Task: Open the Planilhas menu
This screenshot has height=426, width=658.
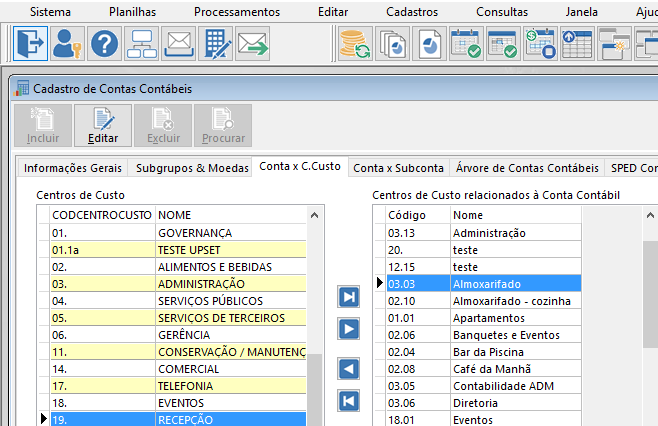Action: tap(133, 12)
